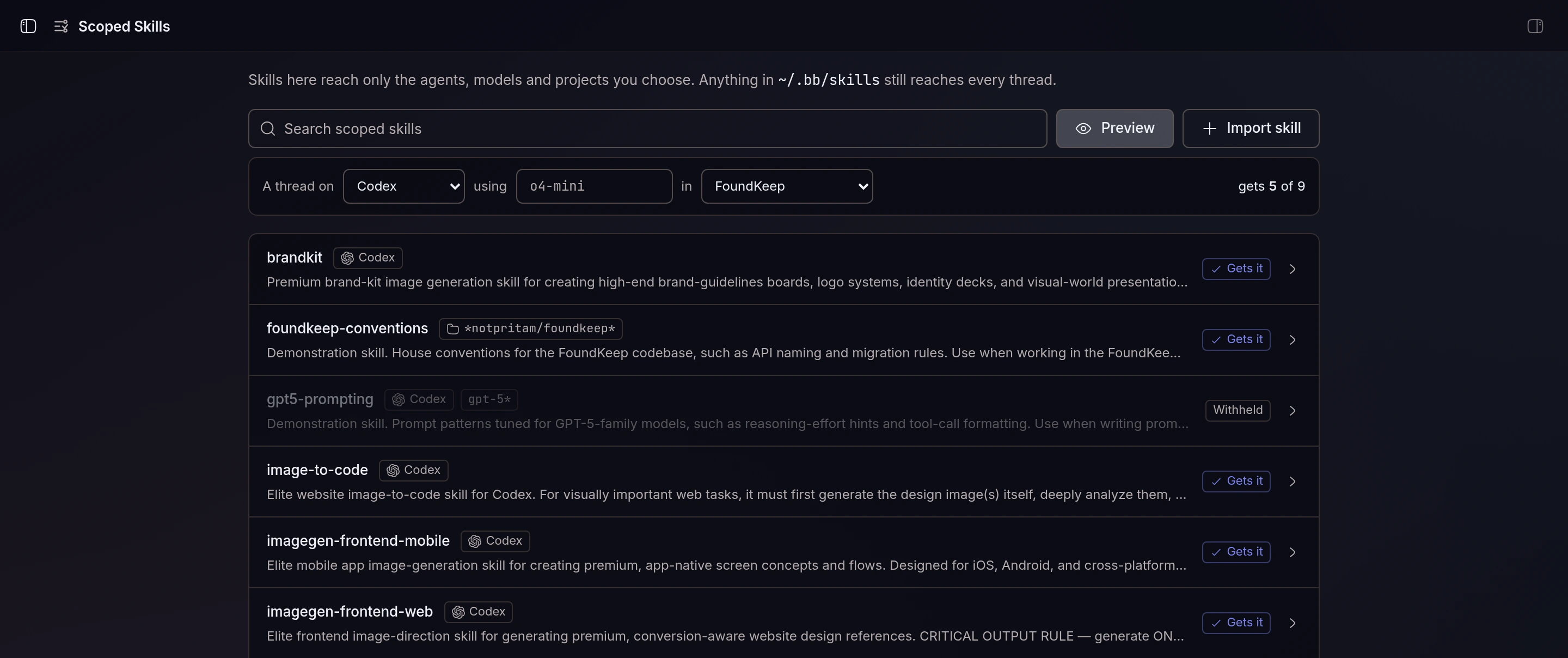1568x658 pixels.
Task: Click the brandkit description text
Action: tap(727, 282)
